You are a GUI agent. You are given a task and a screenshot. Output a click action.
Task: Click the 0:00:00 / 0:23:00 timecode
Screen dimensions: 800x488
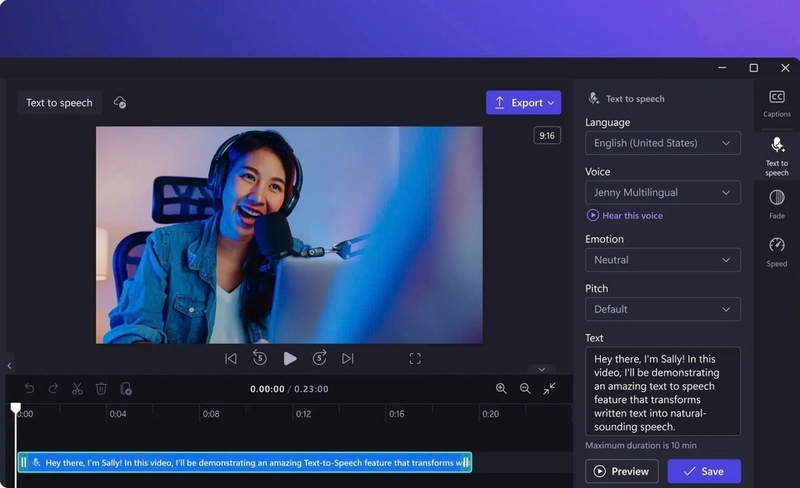(289, 389)
